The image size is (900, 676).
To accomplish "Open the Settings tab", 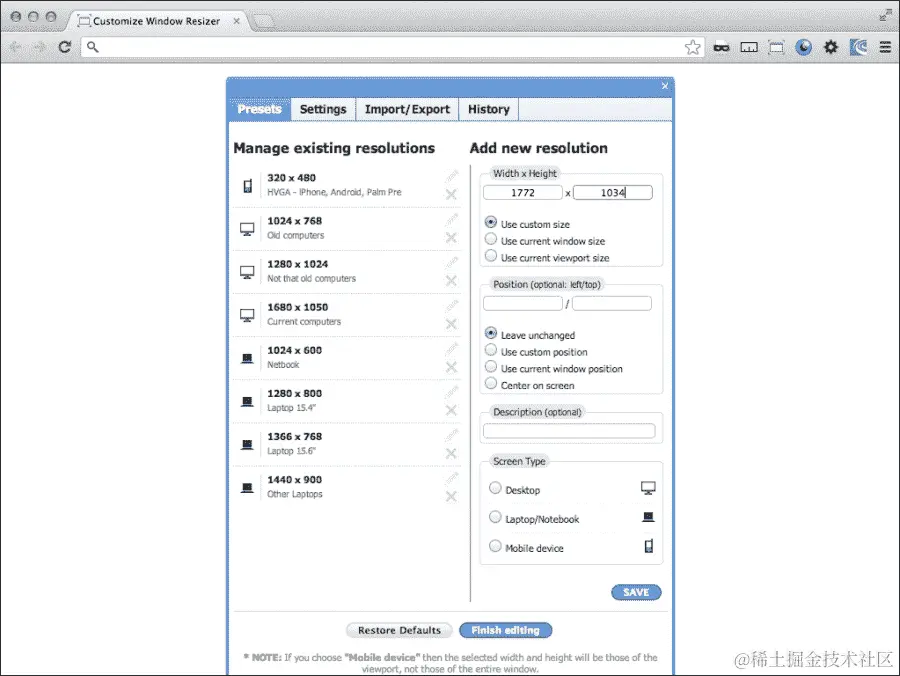I will tap(323, 109).
